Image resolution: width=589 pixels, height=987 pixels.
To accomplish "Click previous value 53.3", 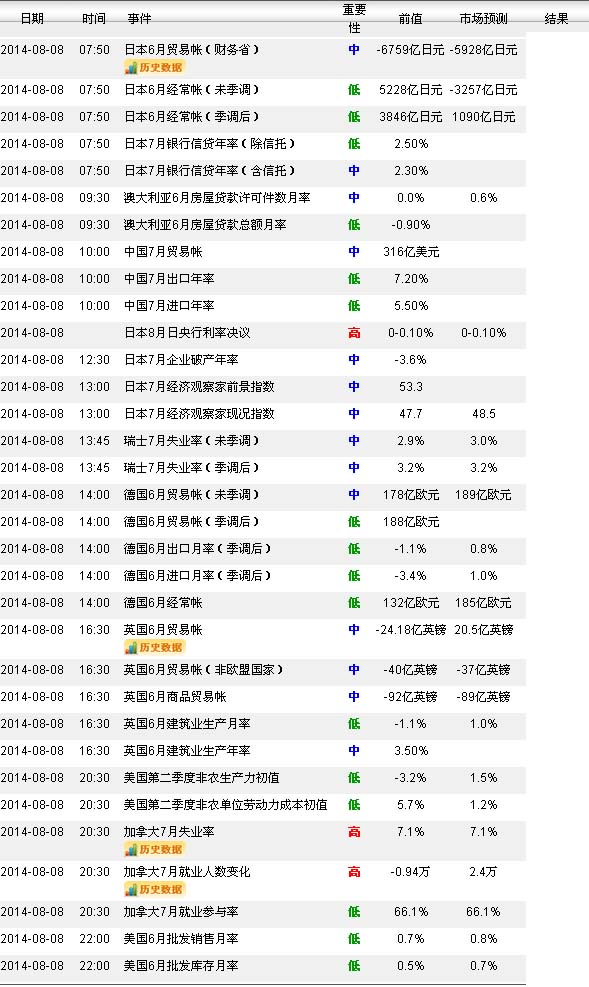I will [410, 388].
